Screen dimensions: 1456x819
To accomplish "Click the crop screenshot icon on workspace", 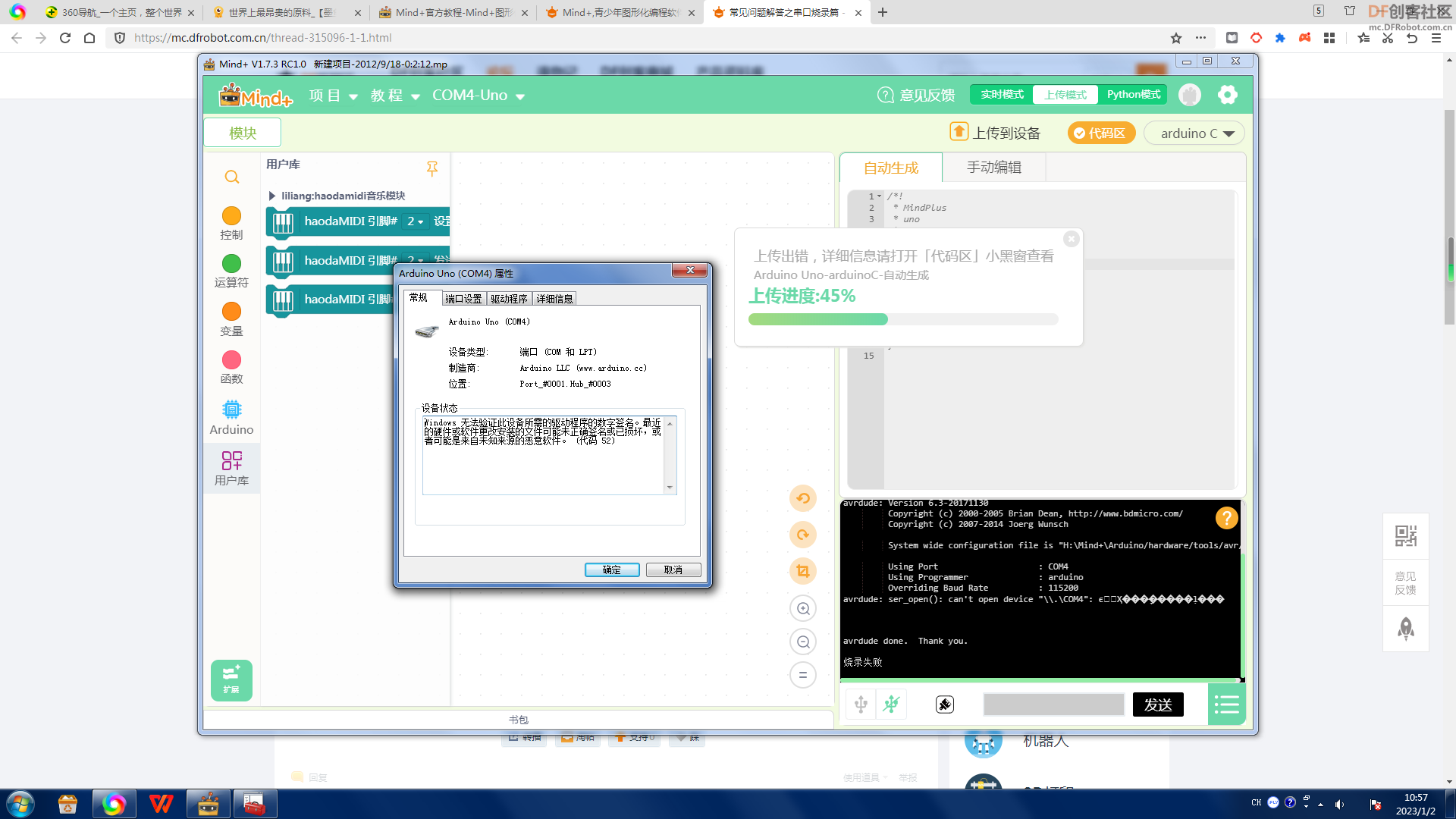I will click(x=803, y=571).
